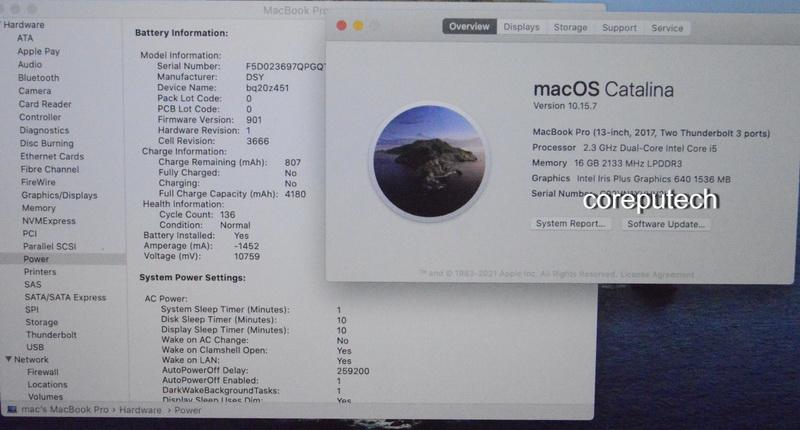
Task: Select Parallel SCSI entry
Action: tap(49, 246)
